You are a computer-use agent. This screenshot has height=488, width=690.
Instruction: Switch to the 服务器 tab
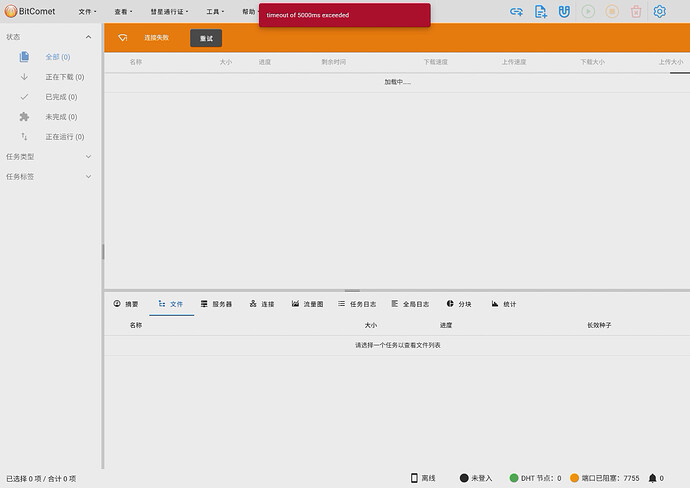(x=216, y=304)
